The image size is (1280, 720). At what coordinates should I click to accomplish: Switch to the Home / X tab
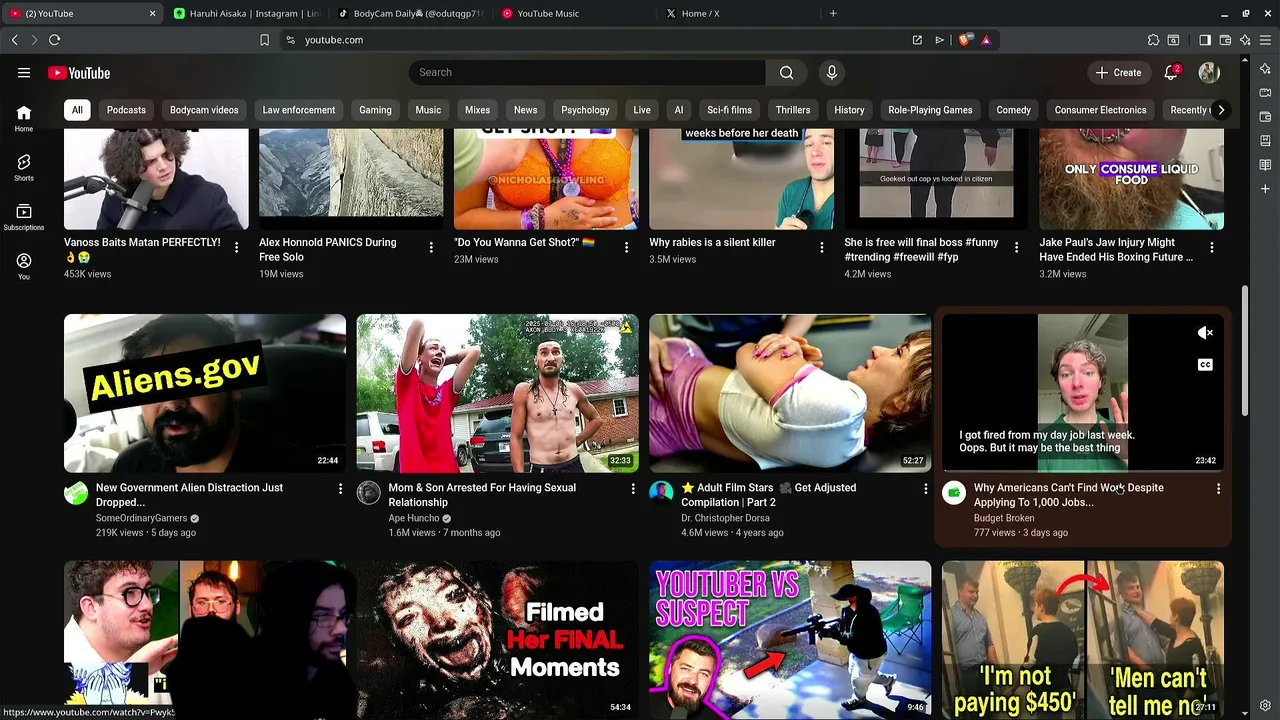(740, 13)
